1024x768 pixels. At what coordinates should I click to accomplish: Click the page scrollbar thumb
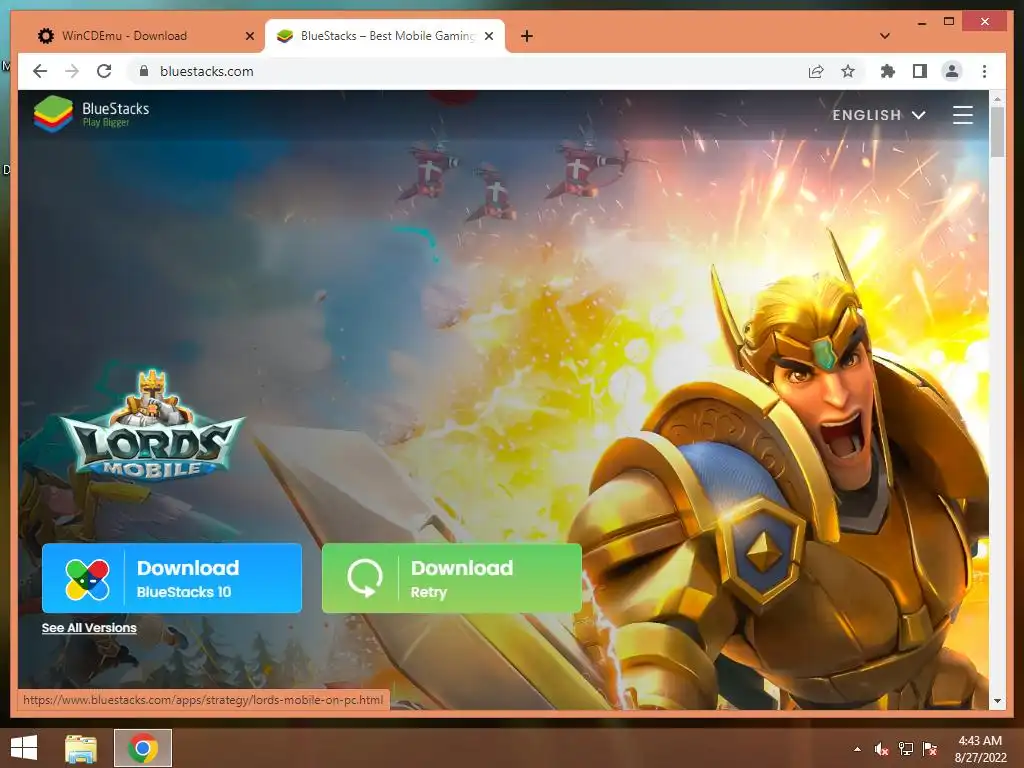997,131
